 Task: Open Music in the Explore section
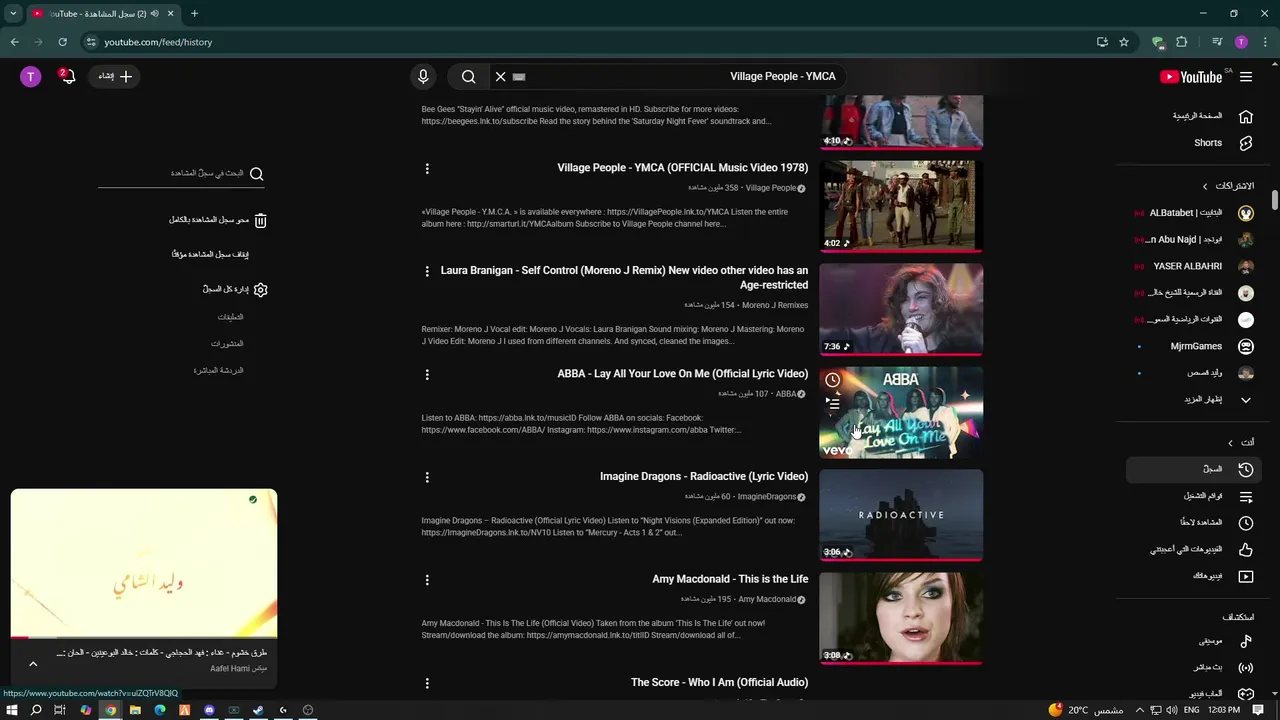pyautogui.click(x=1196, y=641)
